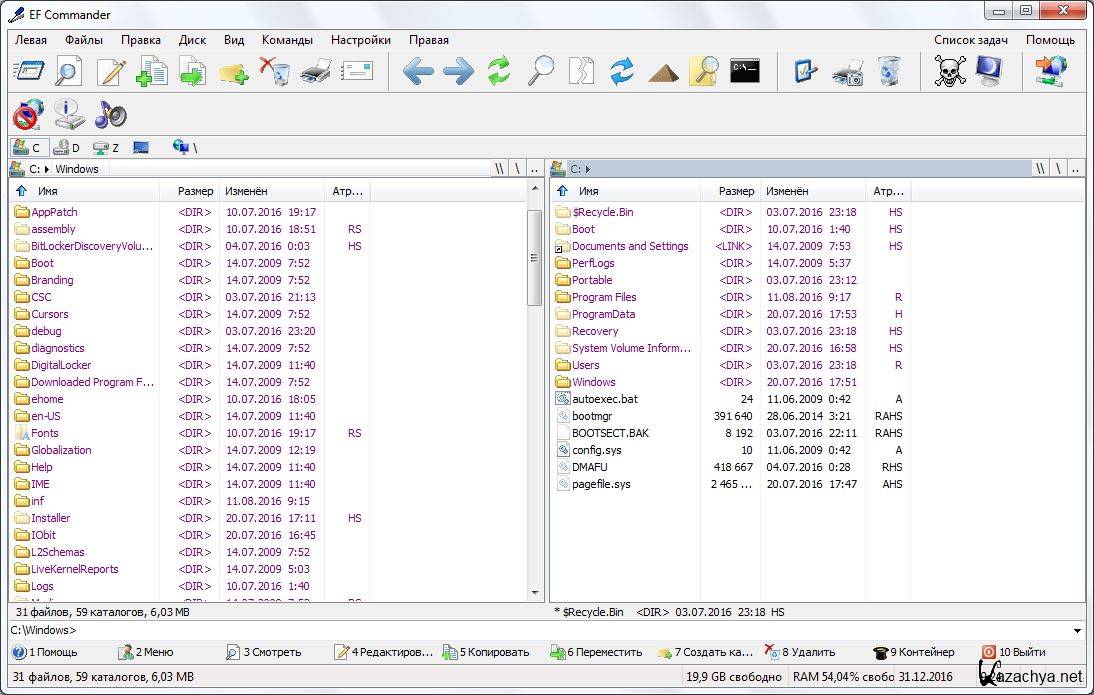This screenshot has width=1094, height=695.
Task: Open the command line history dropdown
Action: 1077,631
